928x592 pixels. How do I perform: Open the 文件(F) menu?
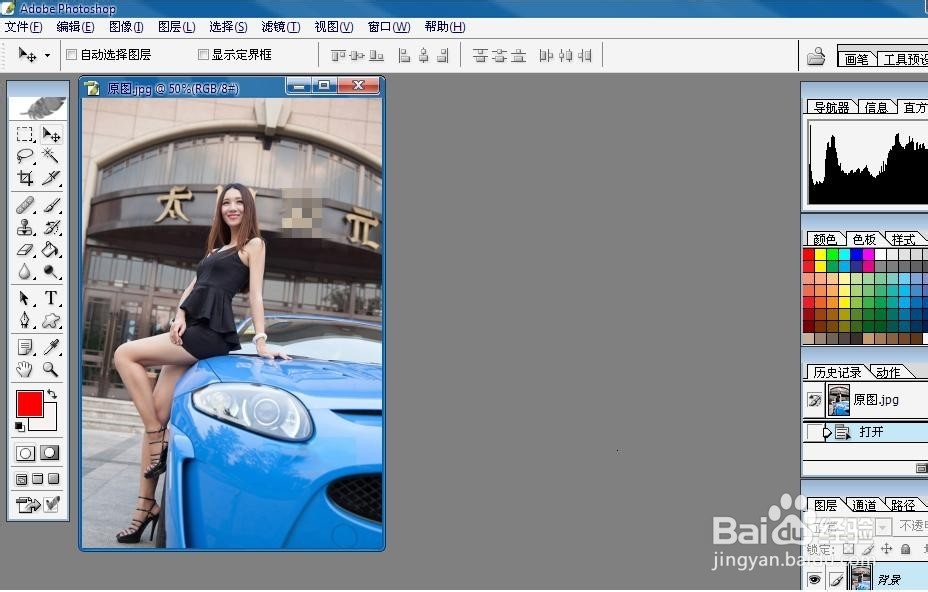click(x=24, y=27)
